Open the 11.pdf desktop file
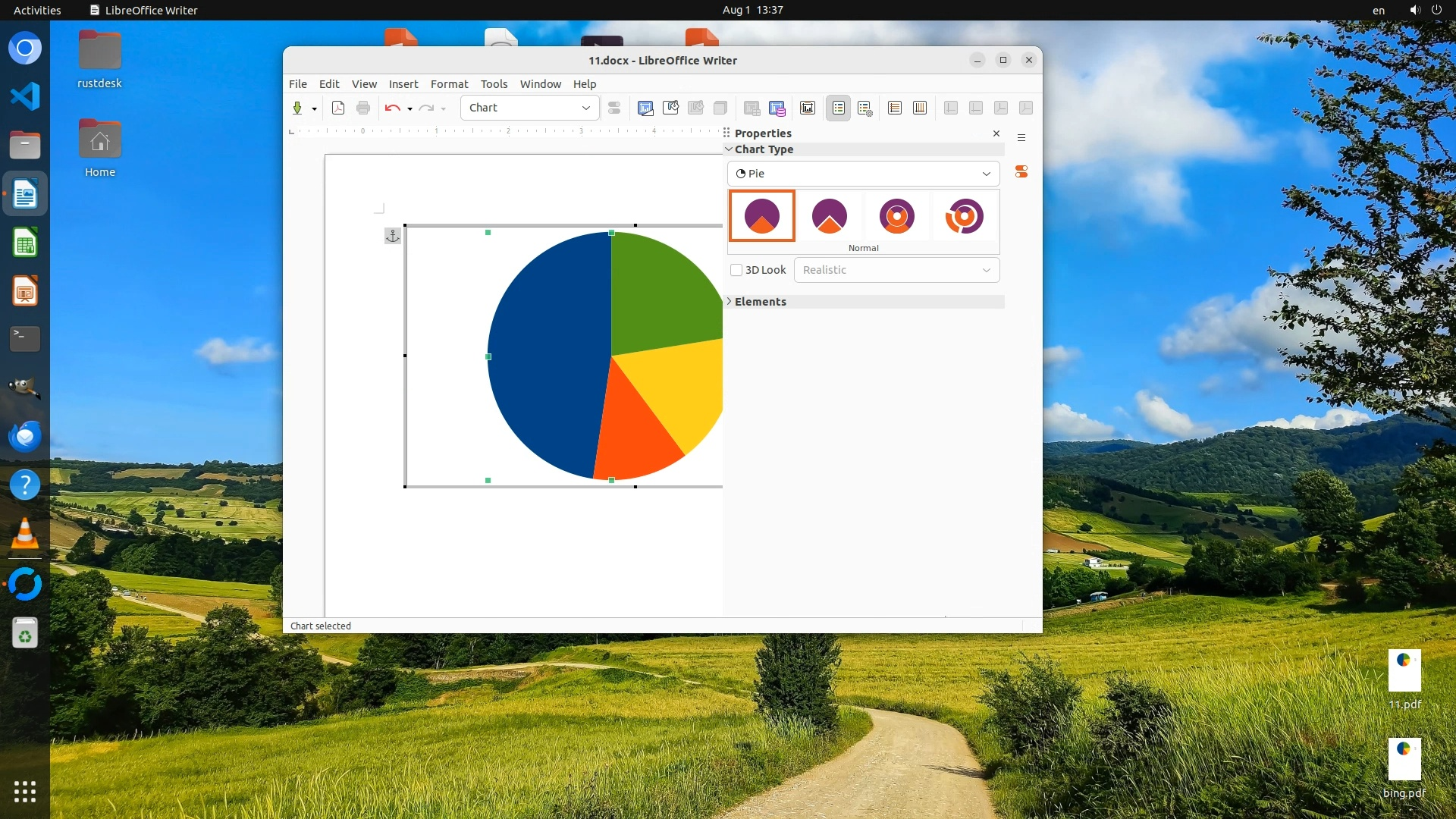 click(1404, 672)
